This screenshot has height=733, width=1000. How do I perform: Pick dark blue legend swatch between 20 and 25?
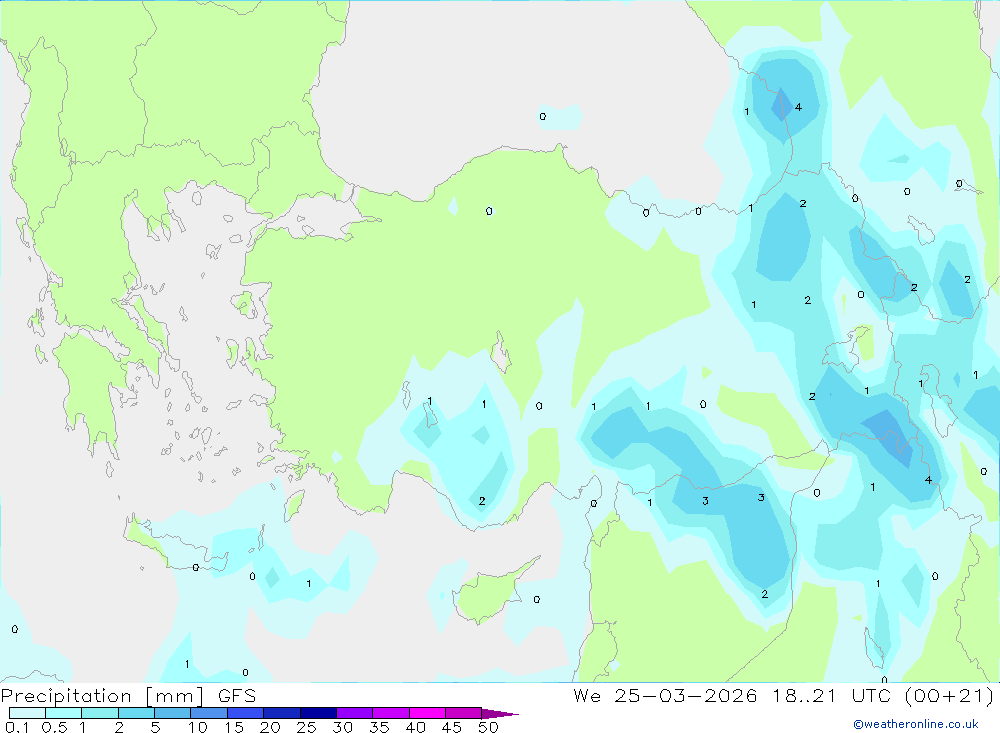(x=281, y=713)
